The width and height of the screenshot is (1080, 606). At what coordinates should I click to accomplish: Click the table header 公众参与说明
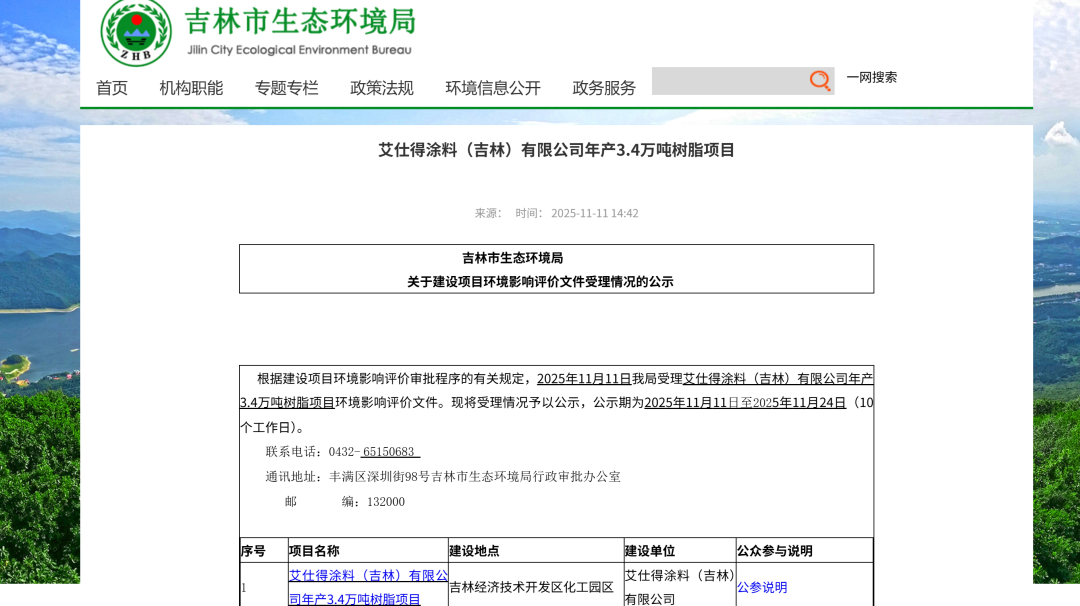click(774, 550)
